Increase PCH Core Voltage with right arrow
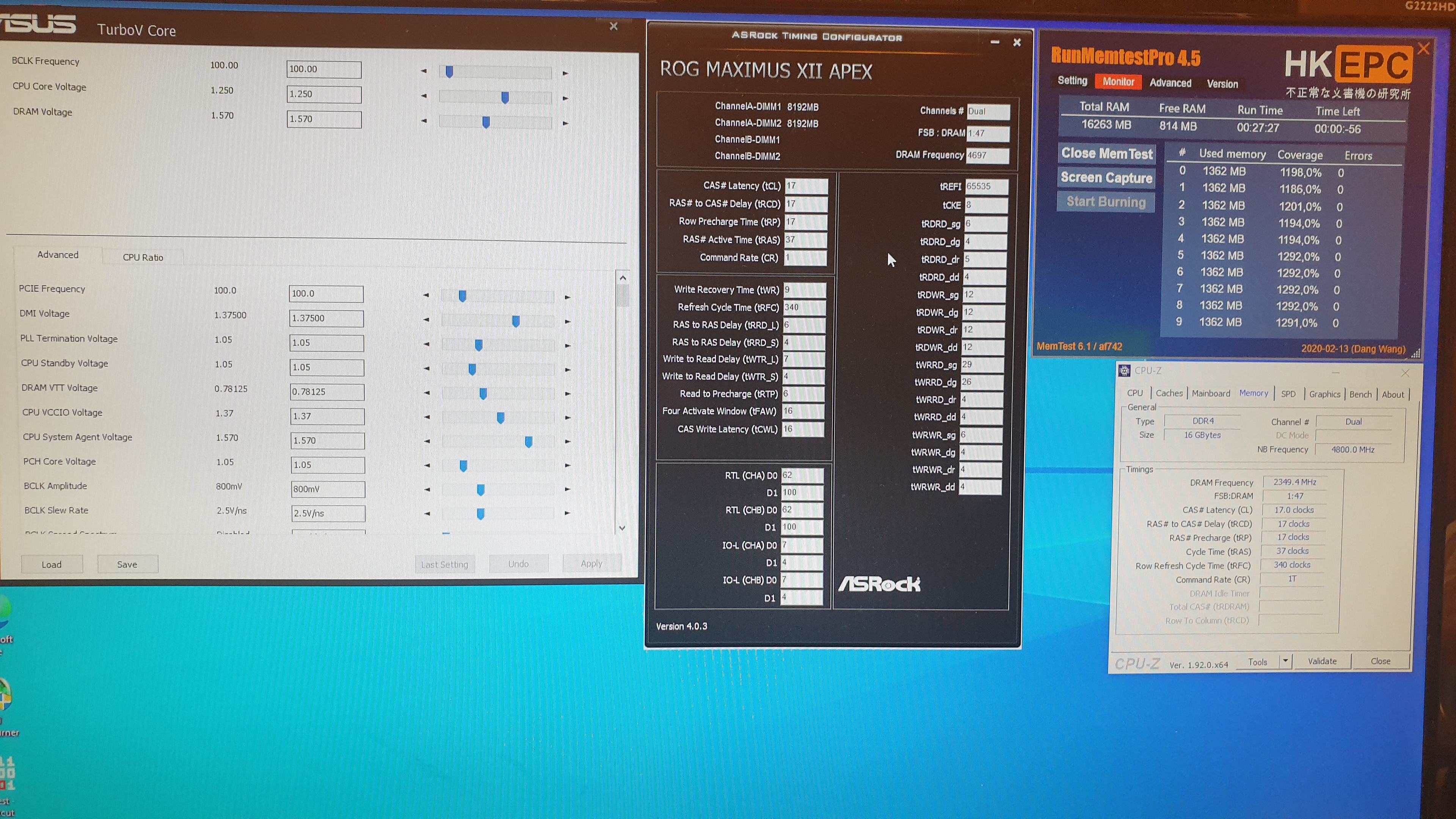This screenshot has width=1456, height=819. (x=568, y=466)
